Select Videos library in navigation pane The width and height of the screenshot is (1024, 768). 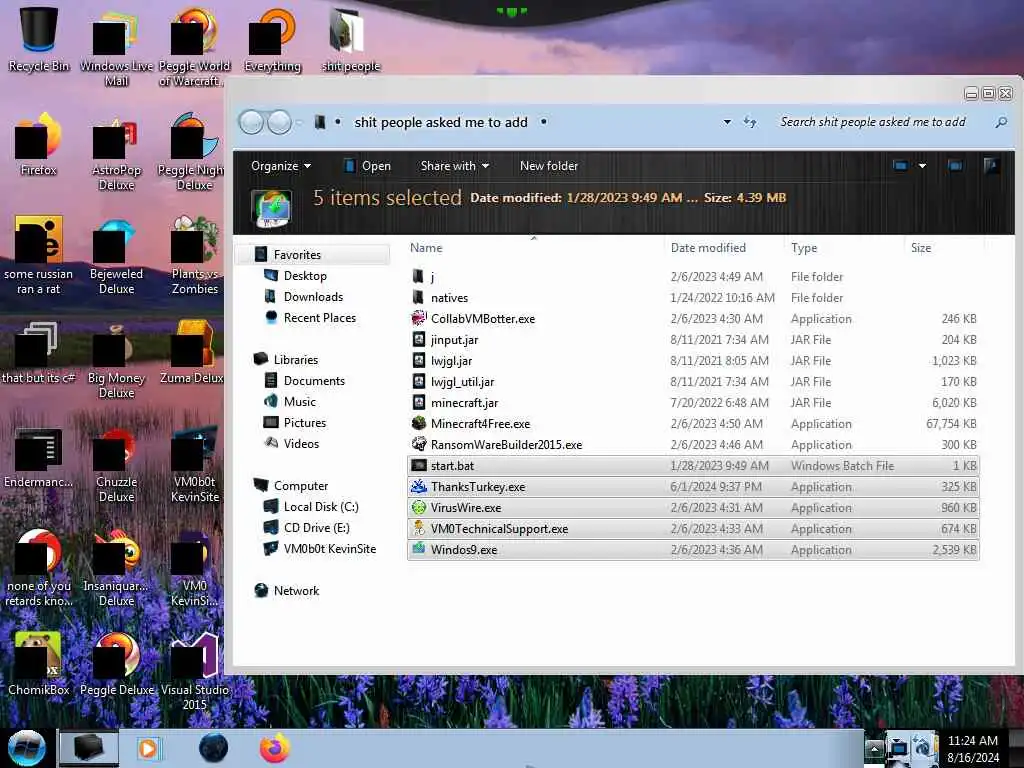click(301, 443)
